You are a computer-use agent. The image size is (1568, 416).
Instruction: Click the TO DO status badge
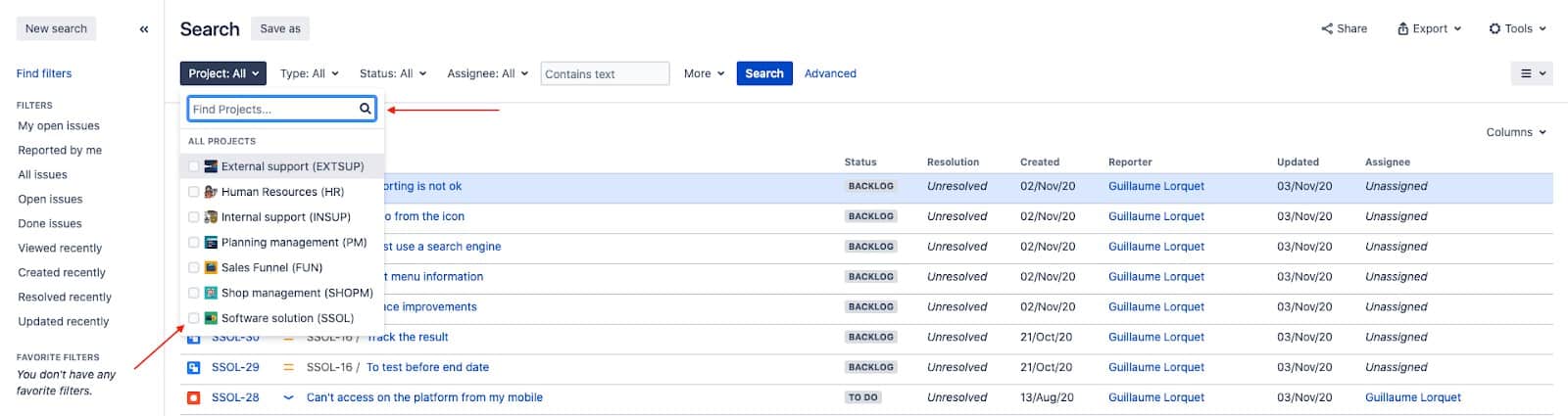pyautogui.click(x=863, y=397)
